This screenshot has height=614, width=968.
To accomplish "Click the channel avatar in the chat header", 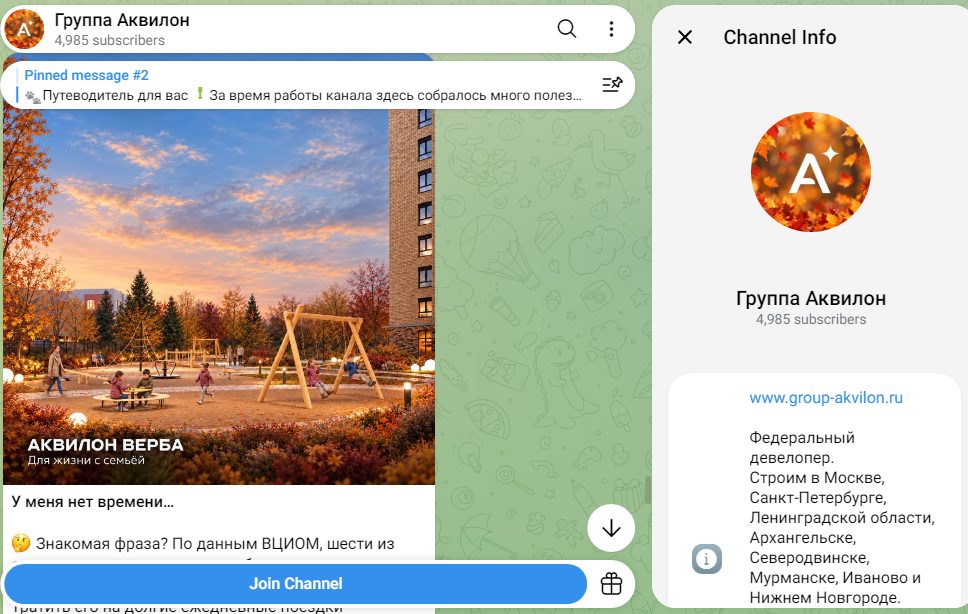I will point(24,29).
